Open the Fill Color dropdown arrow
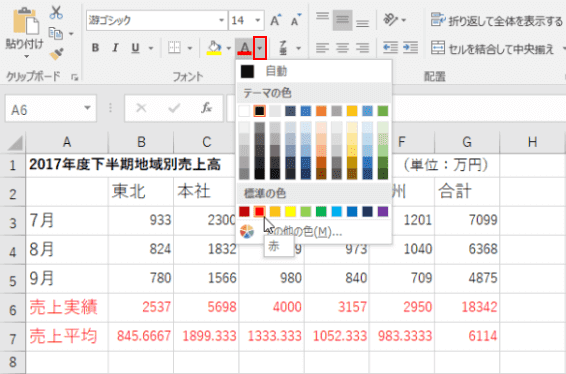 (x=228, y=48)
